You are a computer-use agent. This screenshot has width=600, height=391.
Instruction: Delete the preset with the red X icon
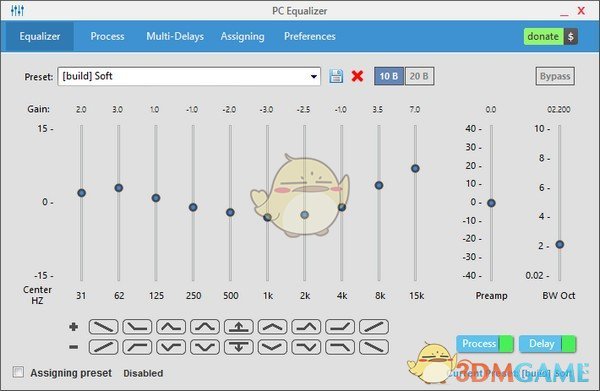pos(357,76)
